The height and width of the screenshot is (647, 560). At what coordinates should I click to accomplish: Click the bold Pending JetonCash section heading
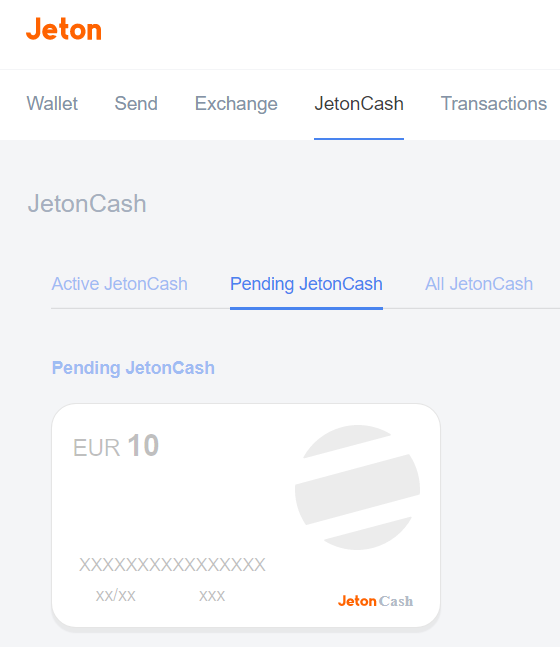[133, 368]
